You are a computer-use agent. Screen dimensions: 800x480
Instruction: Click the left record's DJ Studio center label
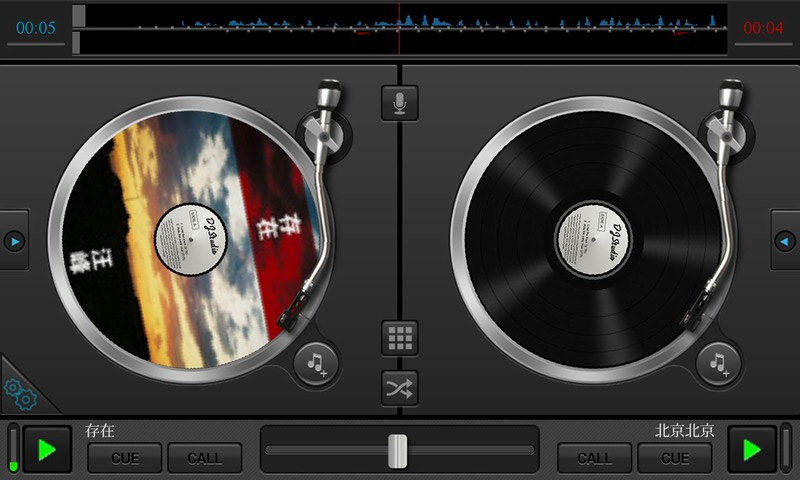click(191, 240)
